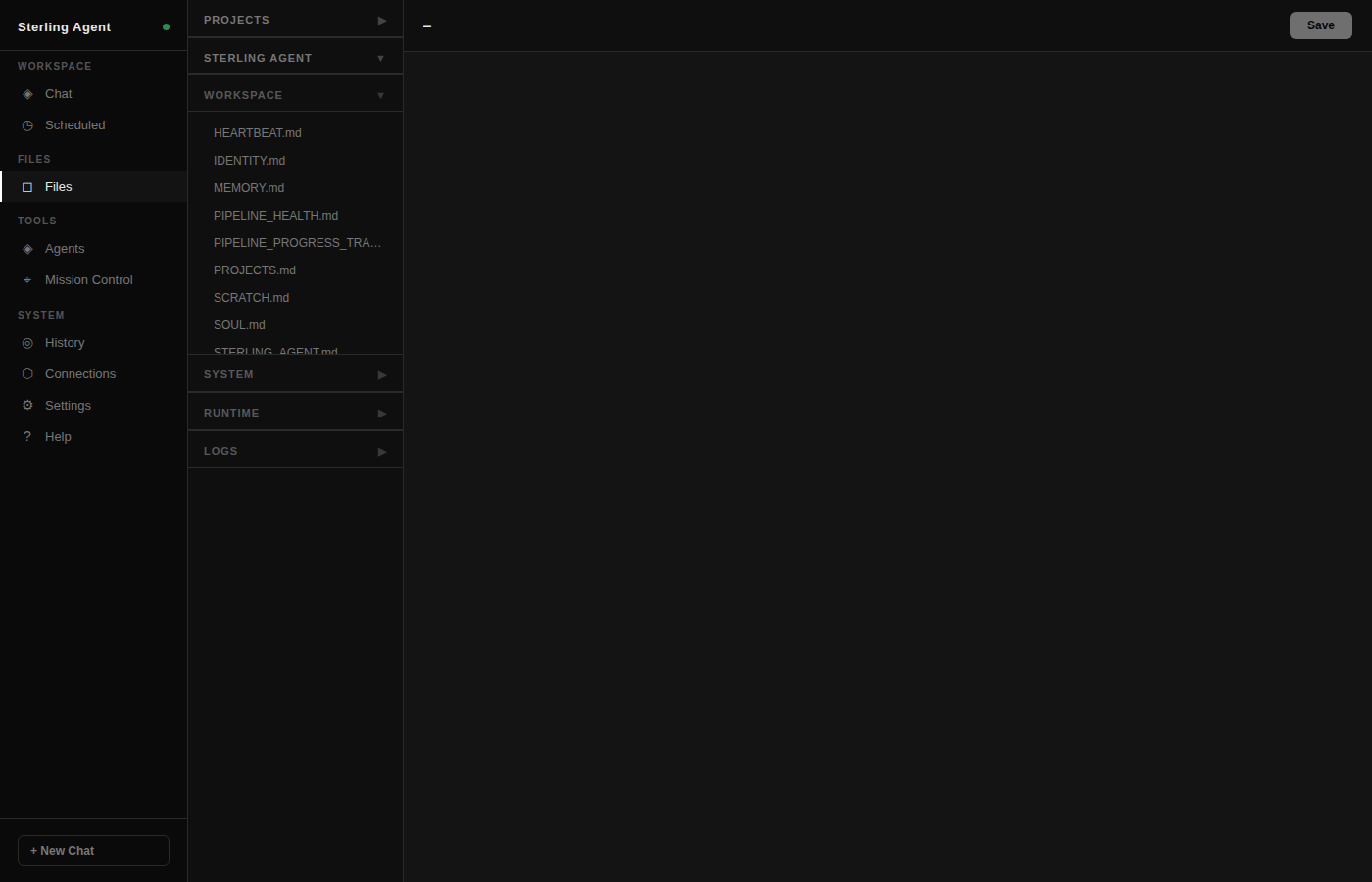Expand the Logs section arrow
1372x882 pixels.
click(382, 452)
